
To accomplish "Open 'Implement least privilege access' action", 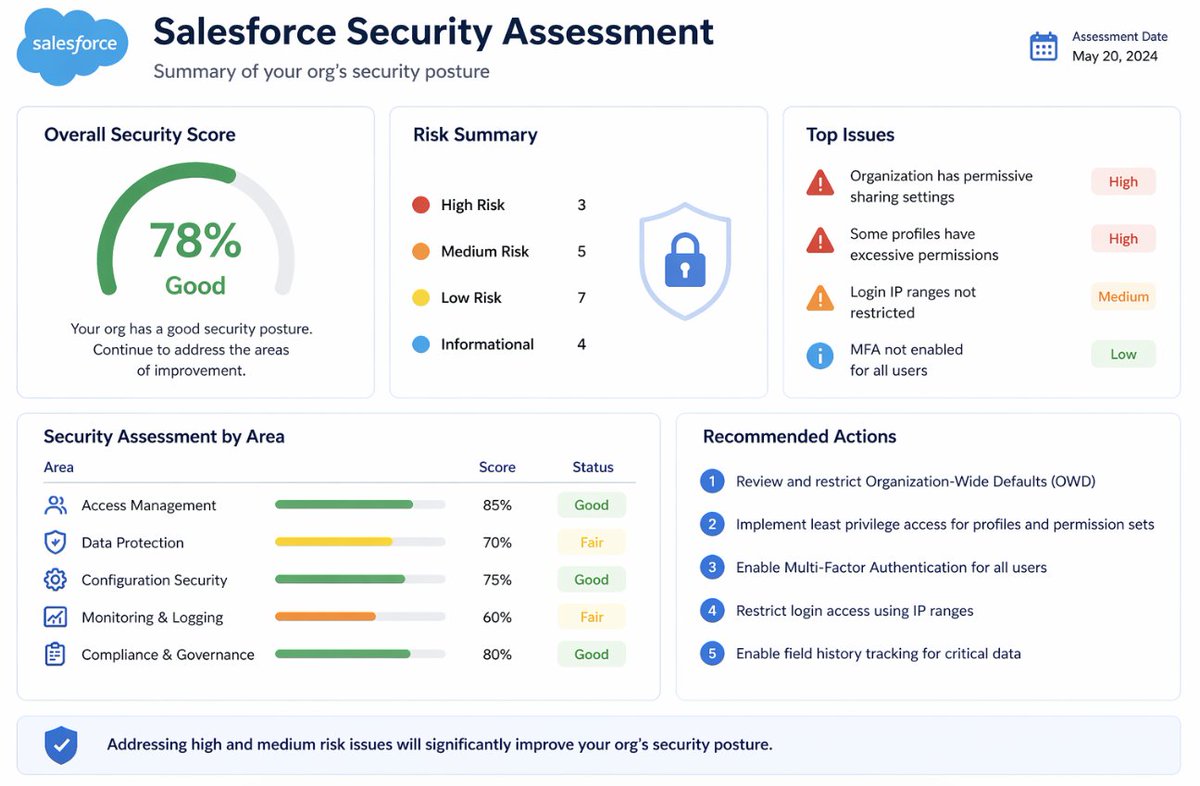I will [x=945, y=524].
